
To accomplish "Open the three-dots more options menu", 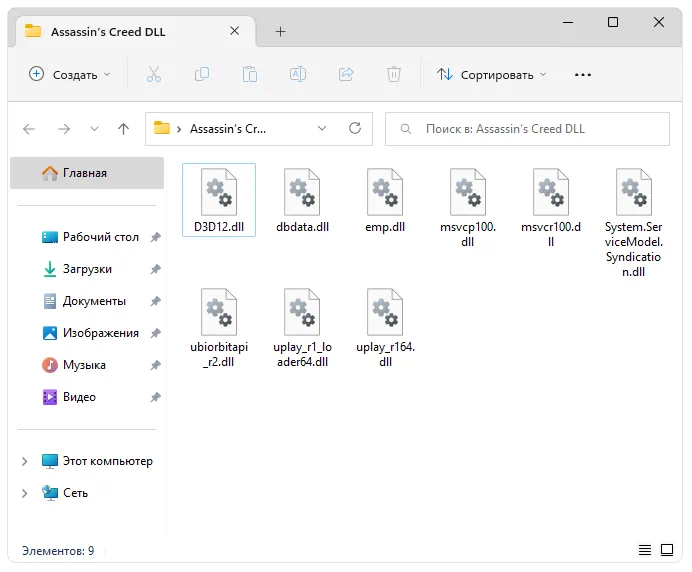I will tap(583, 75).
